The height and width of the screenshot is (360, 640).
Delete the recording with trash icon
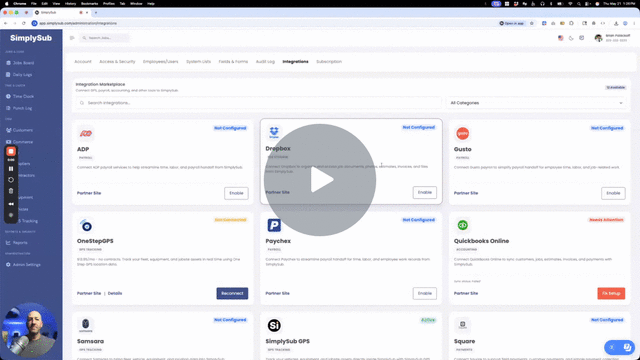11,191
